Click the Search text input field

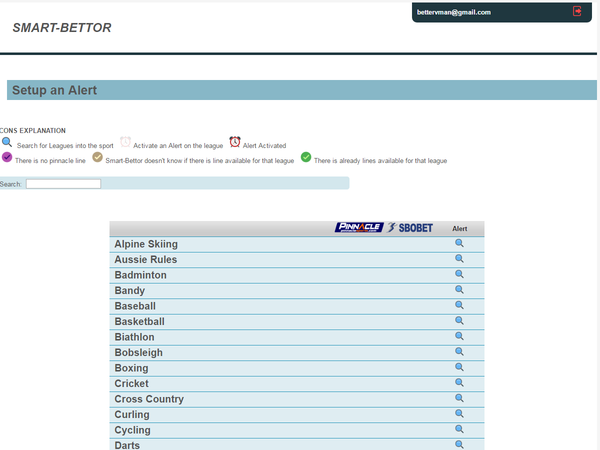pos(63,184)
